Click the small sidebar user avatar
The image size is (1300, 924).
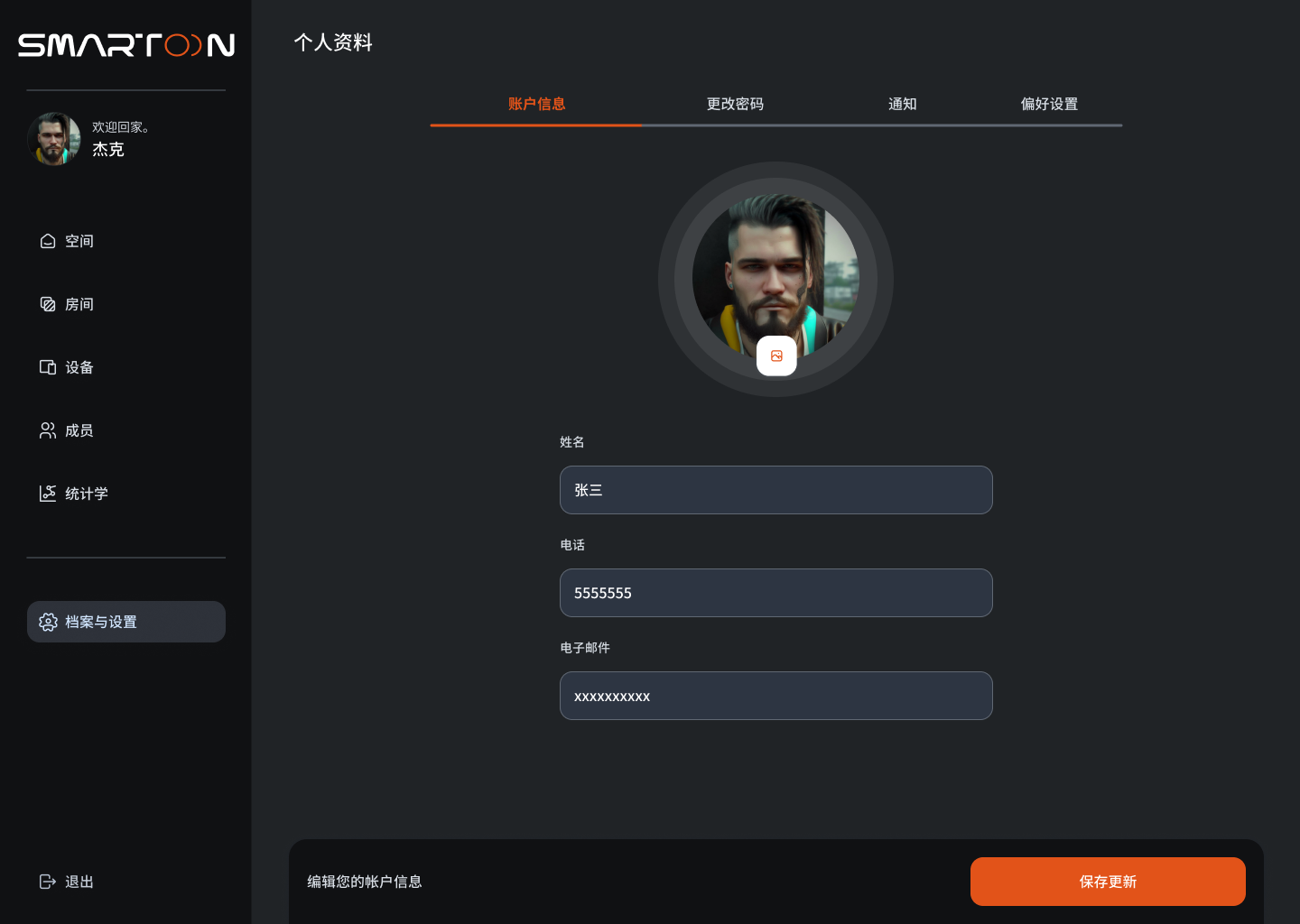coord(54,139)
